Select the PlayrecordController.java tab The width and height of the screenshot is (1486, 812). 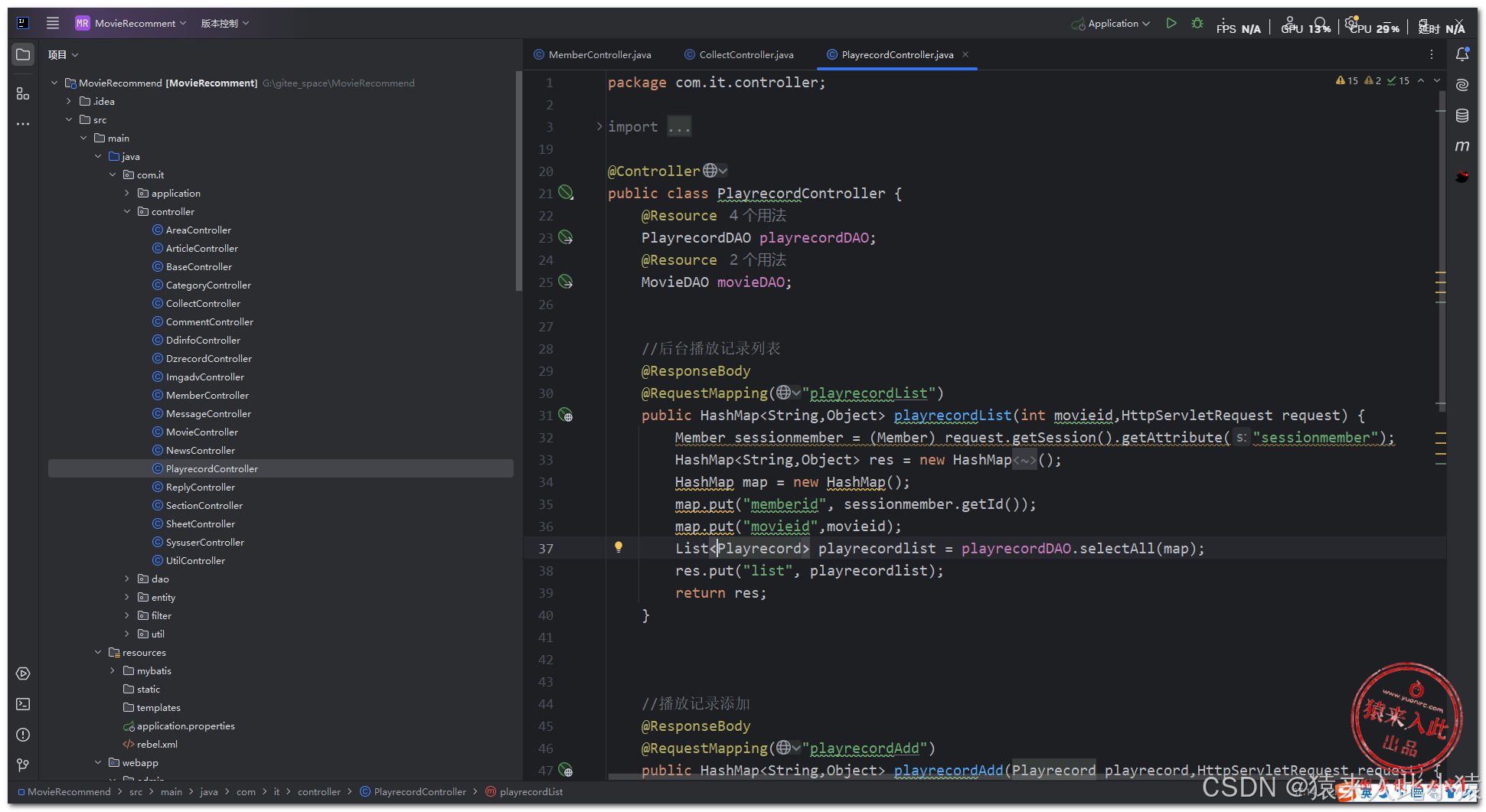(897, 54)
